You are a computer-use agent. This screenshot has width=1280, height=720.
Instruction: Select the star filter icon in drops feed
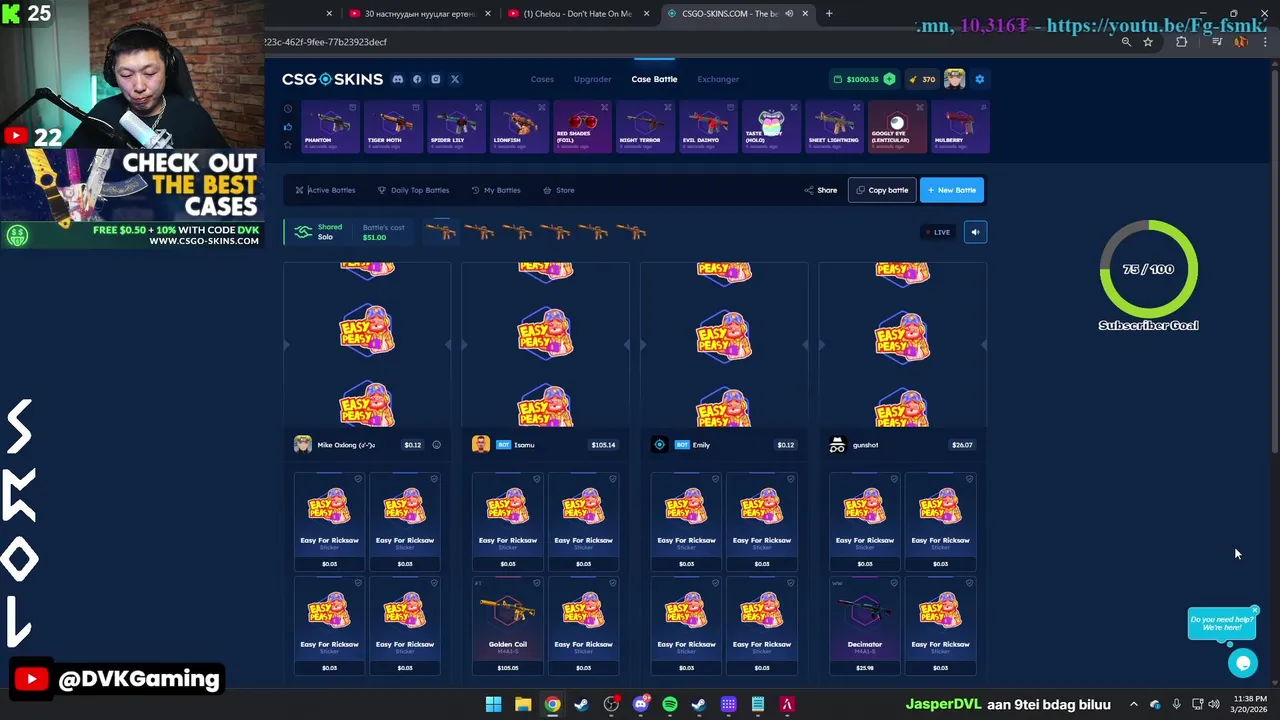click(288, 144)
